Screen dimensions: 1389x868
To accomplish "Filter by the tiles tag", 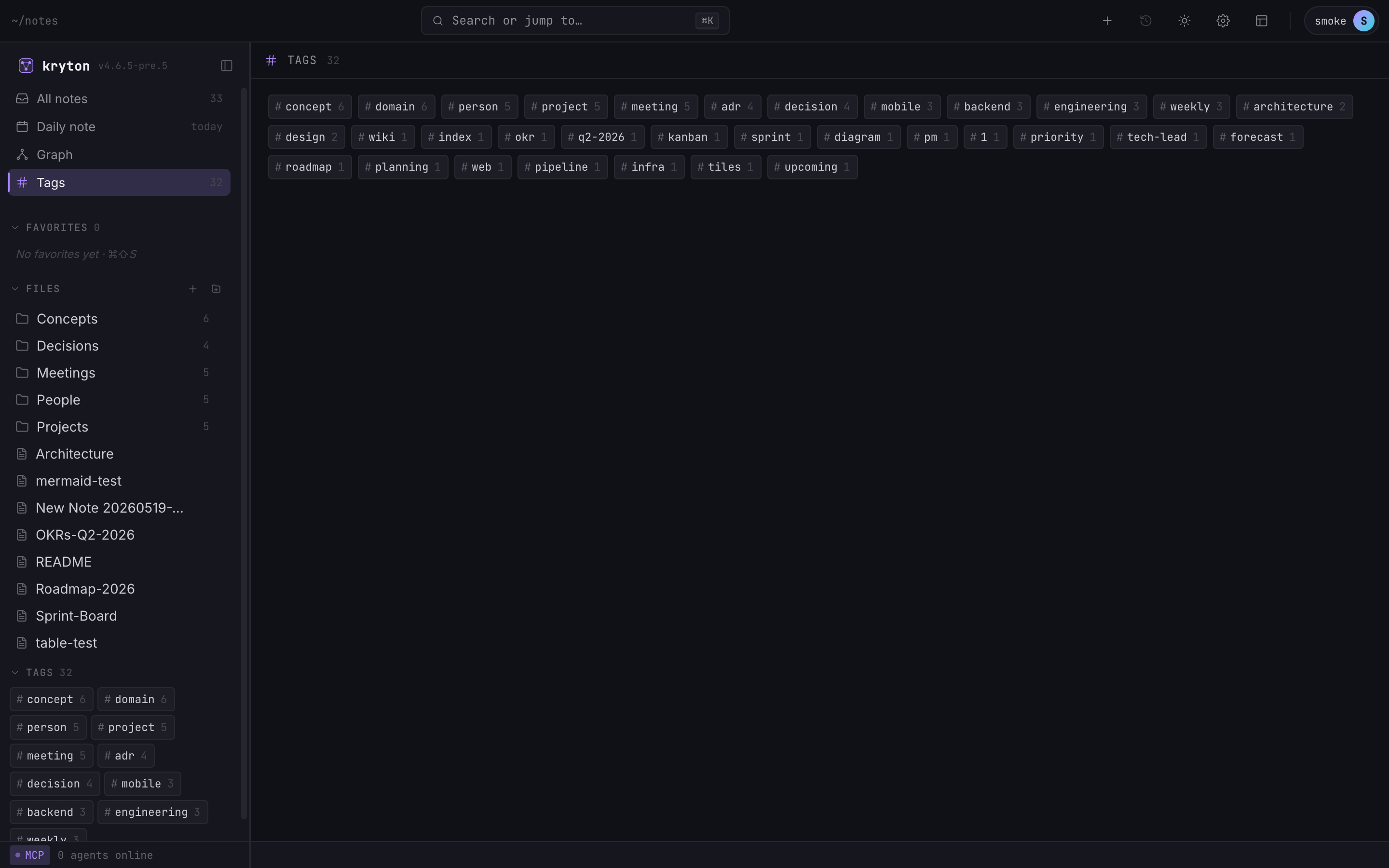I will [x=726, y=167].
